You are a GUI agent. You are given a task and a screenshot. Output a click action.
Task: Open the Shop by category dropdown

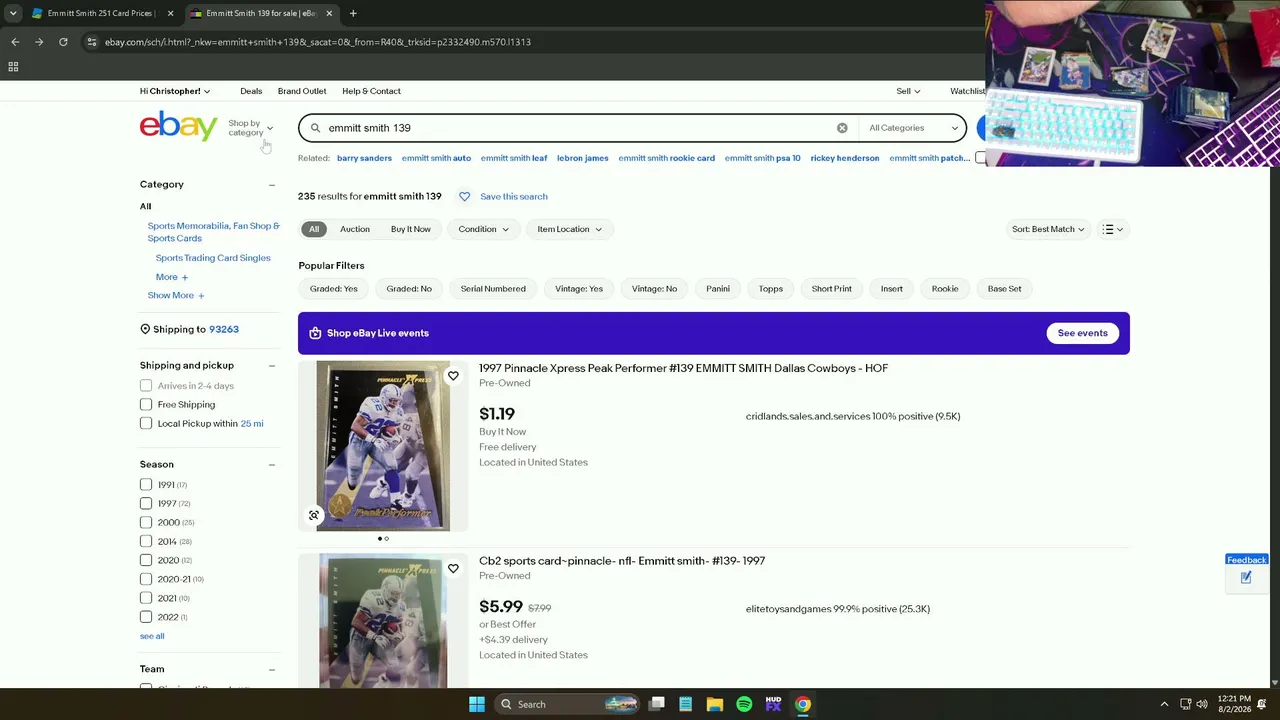click(250, 128)
